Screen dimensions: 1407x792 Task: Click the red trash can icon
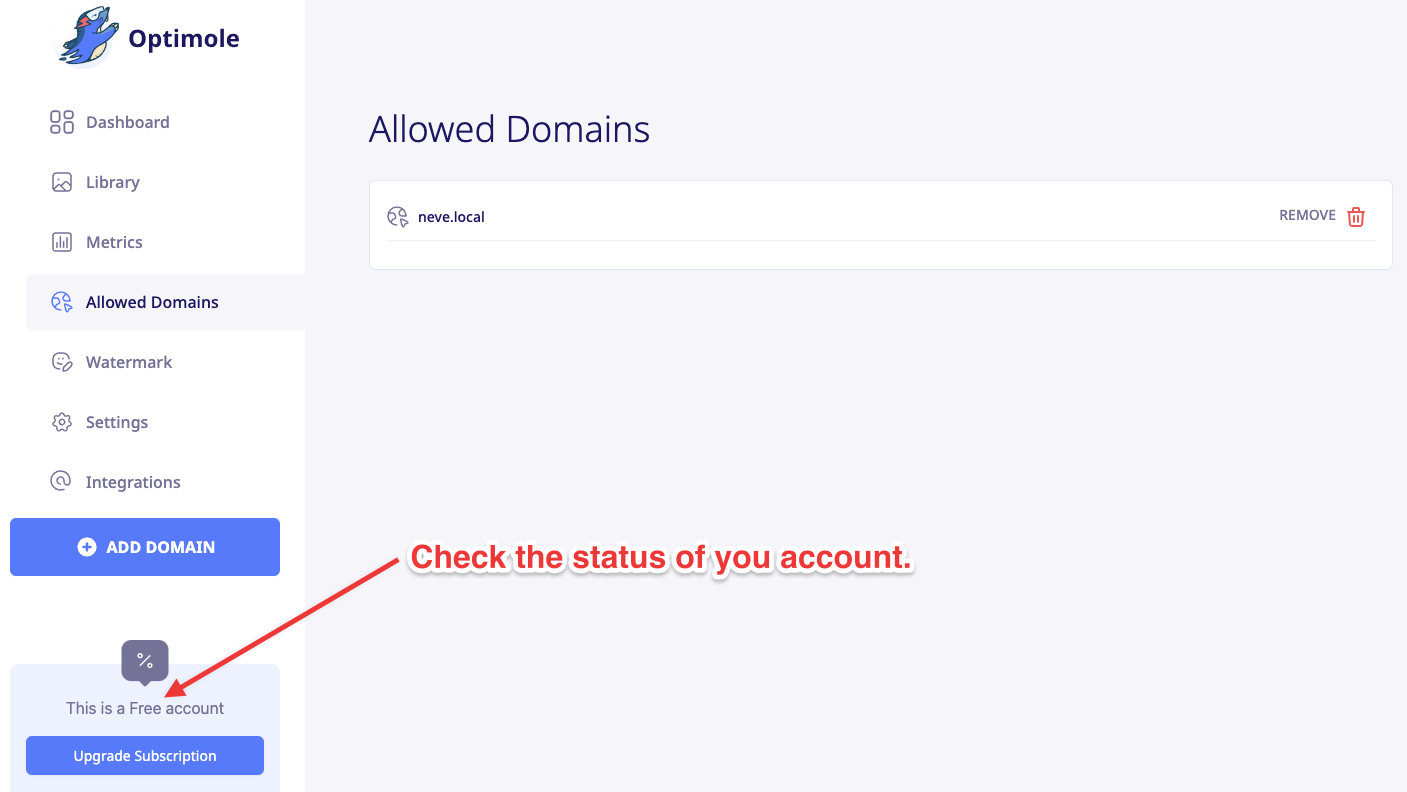coord(1356,217)
